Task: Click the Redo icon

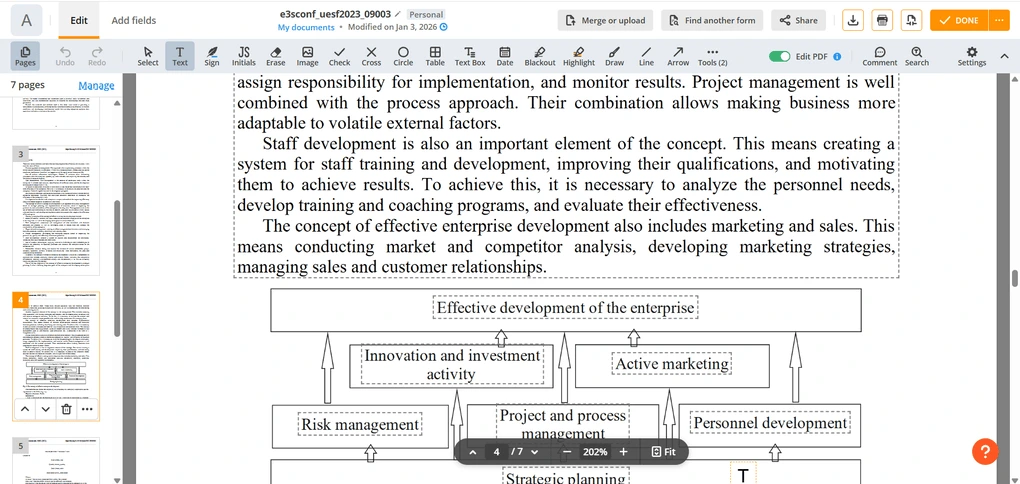Action: click(97, 56)
